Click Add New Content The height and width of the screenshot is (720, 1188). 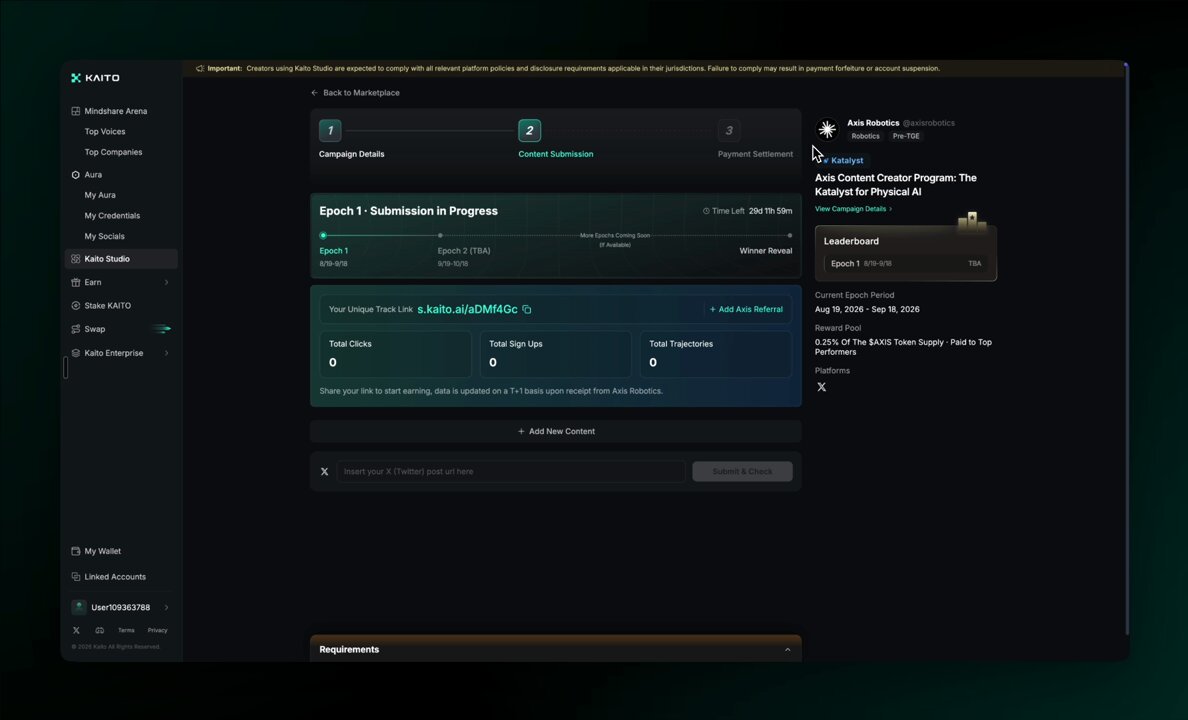[556, 431]
